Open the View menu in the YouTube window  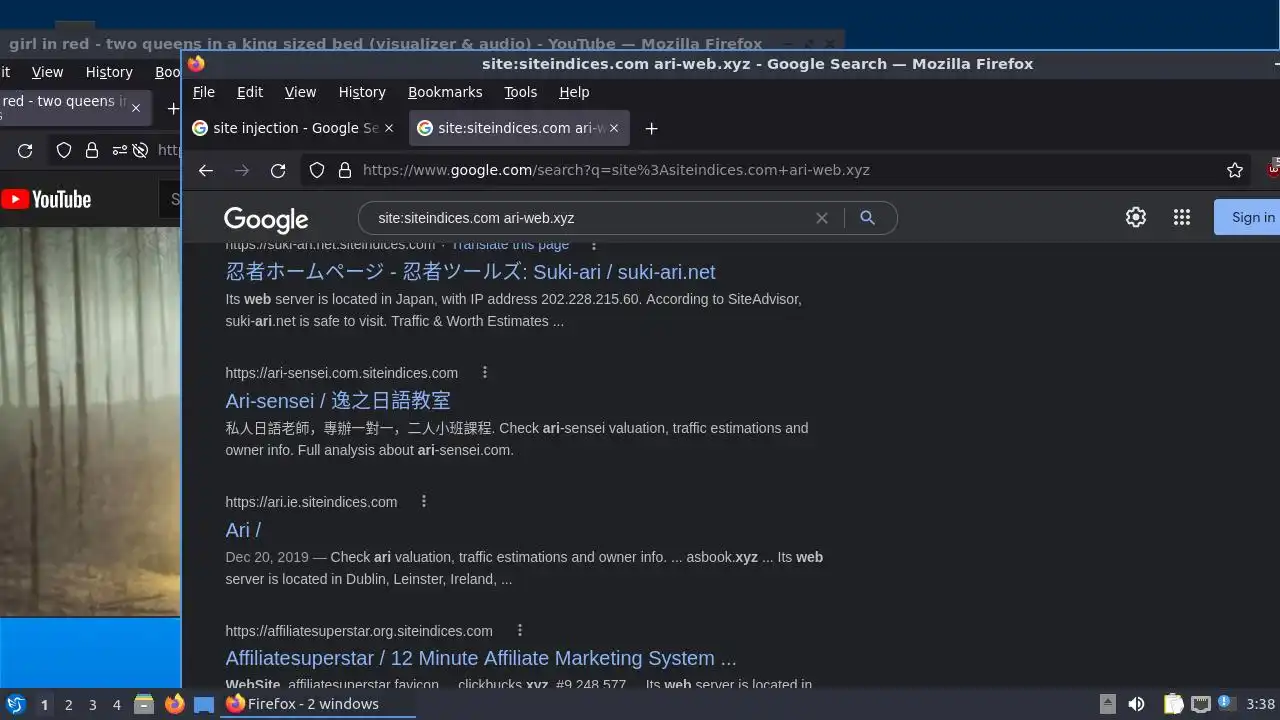[47, 72]
